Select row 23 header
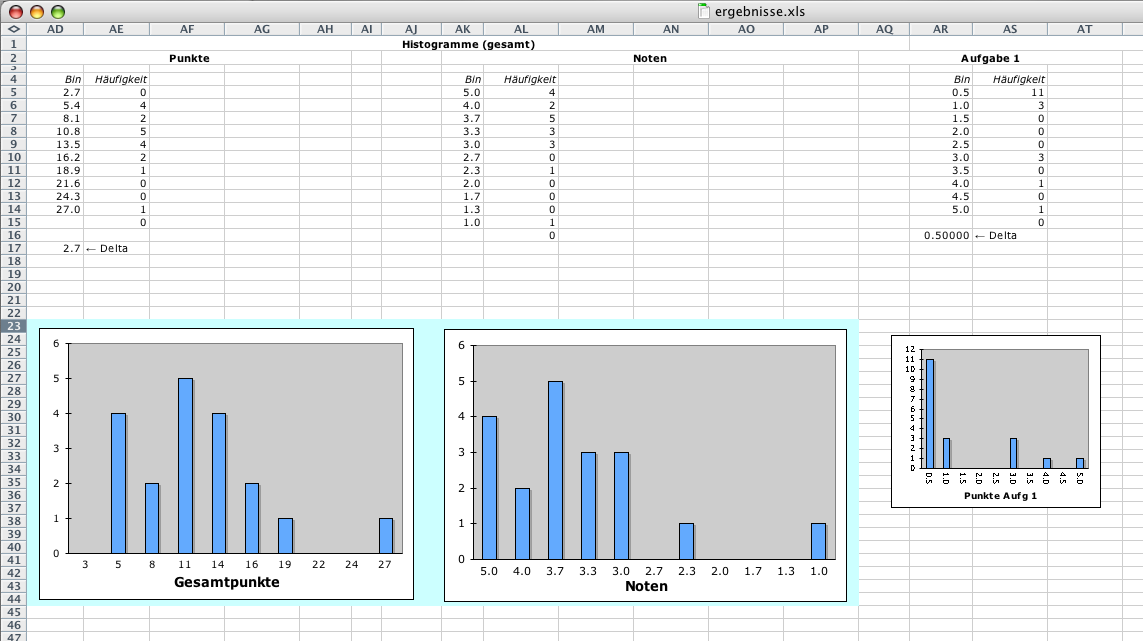Viewport: 1143px width, 641px height. (x=13, y=327)
